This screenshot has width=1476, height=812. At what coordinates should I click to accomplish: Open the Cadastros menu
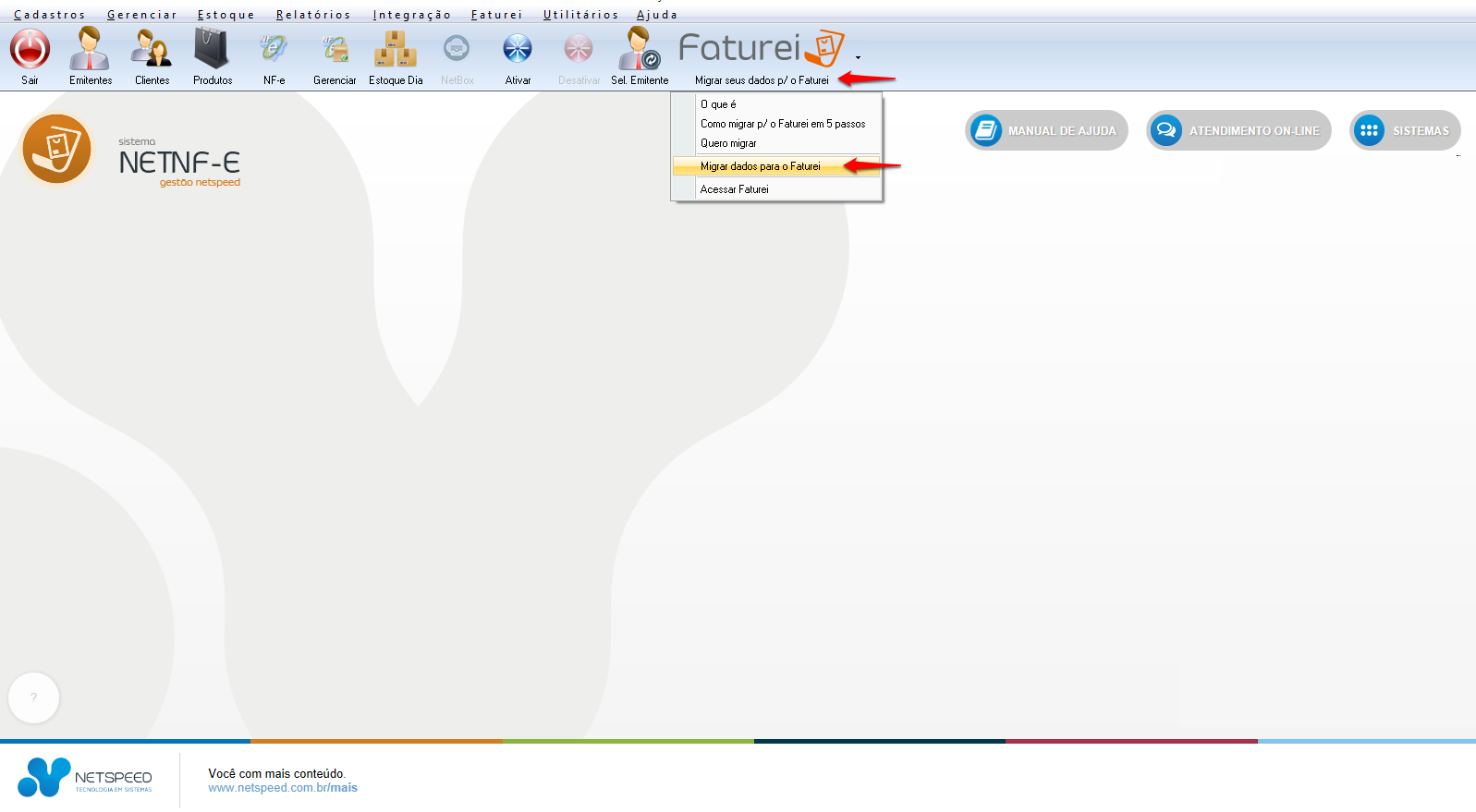pos(49,15)
